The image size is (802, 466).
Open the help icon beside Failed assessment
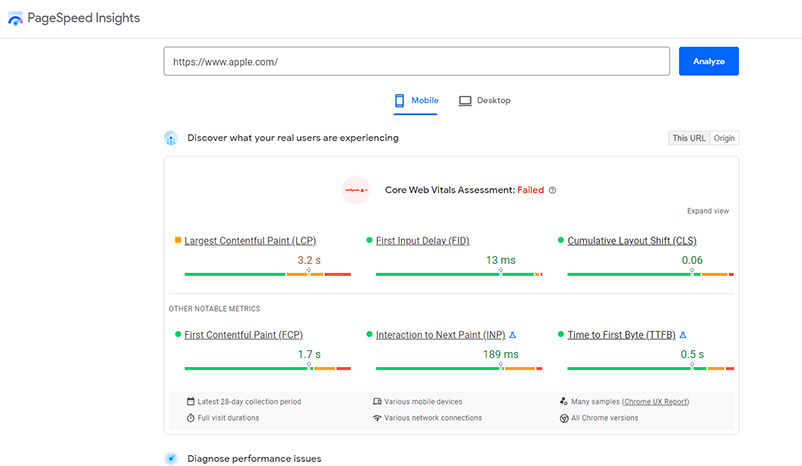[552, 190]
